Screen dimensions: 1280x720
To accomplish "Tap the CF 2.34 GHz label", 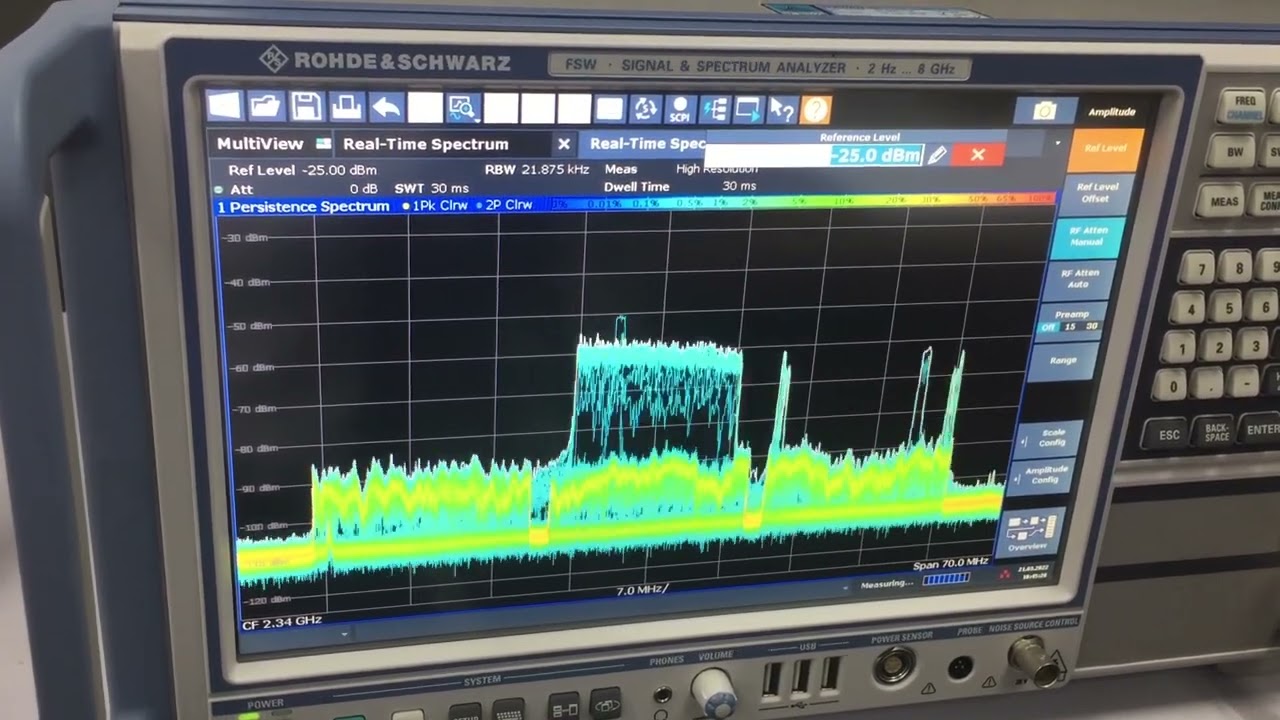I will pos(281,621).
